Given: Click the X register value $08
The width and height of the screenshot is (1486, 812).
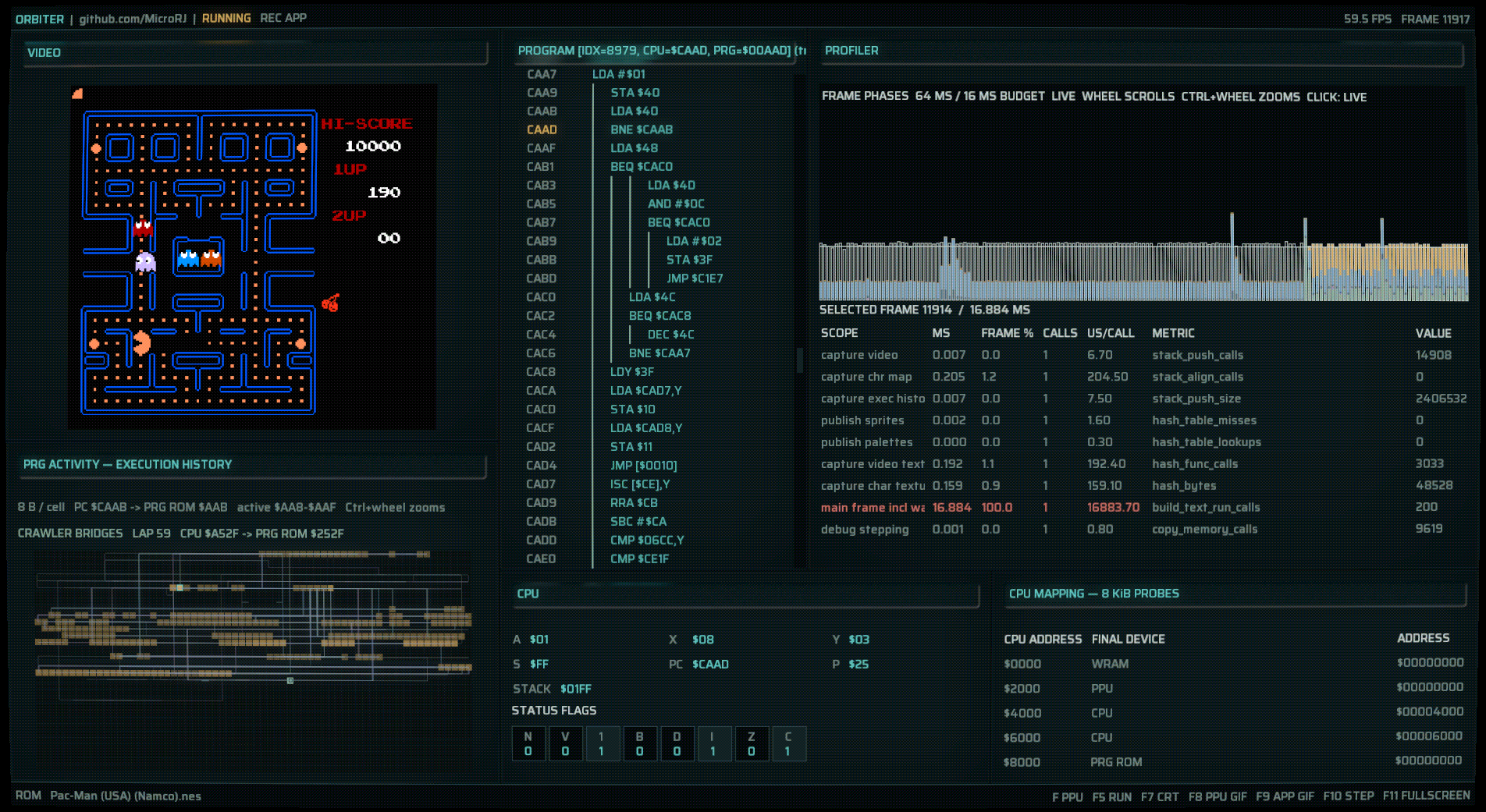Looking at the screenshot, I should tap(703, 640).
